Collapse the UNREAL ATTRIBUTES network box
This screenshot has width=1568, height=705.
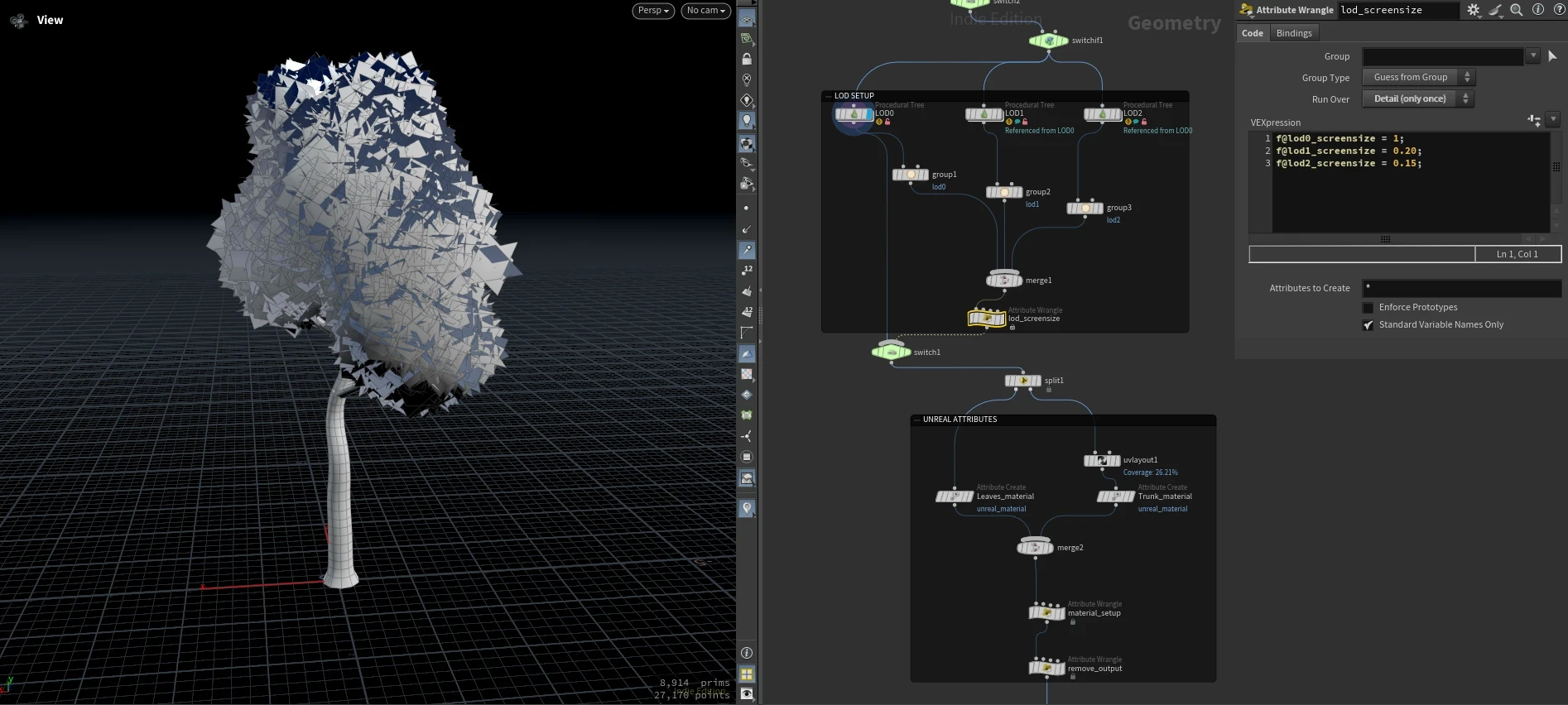click(x=916, y=420)
